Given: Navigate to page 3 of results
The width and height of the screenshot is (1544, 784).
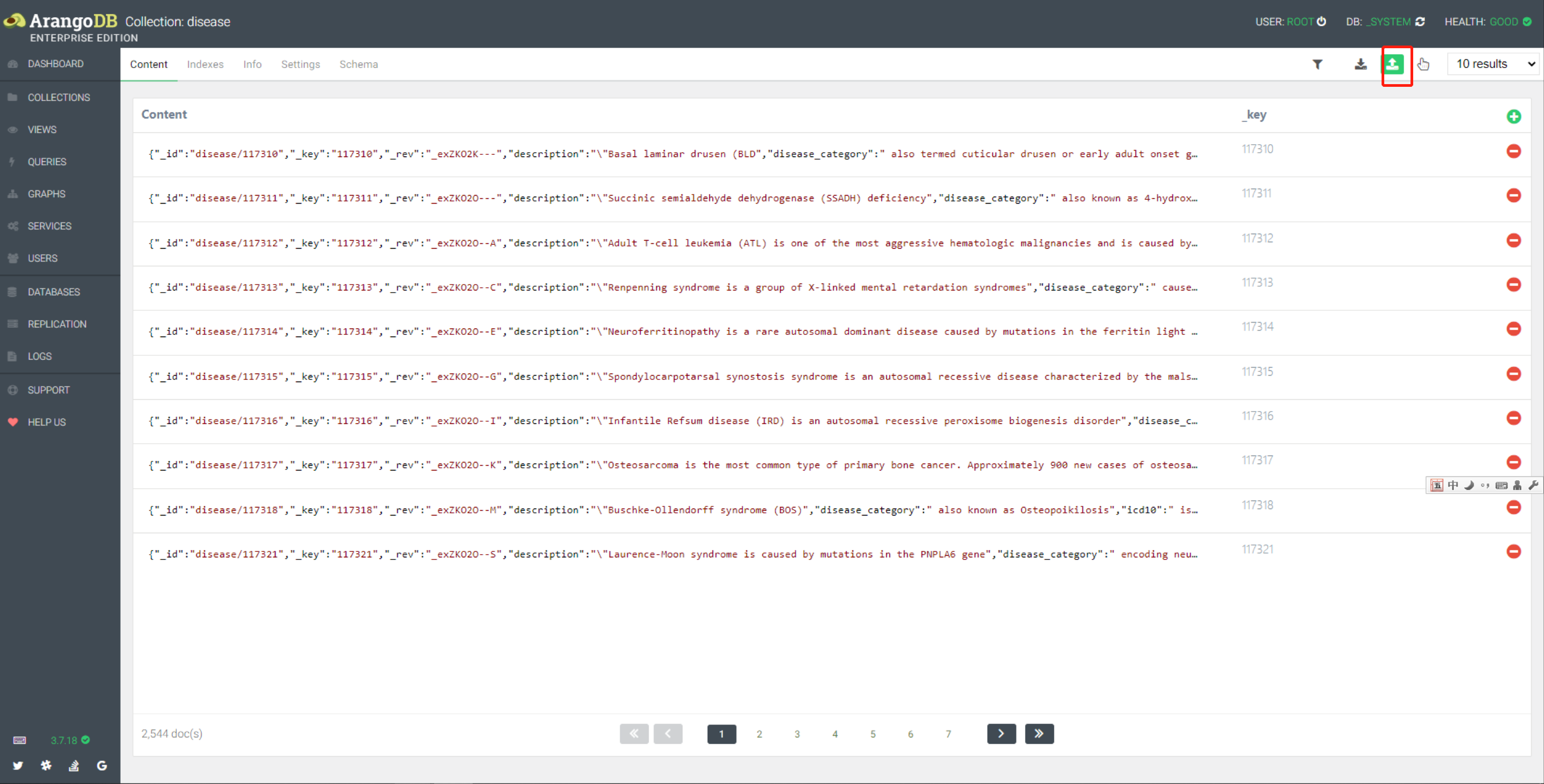Looking at the screenshot, I should (x=797, y=734).
